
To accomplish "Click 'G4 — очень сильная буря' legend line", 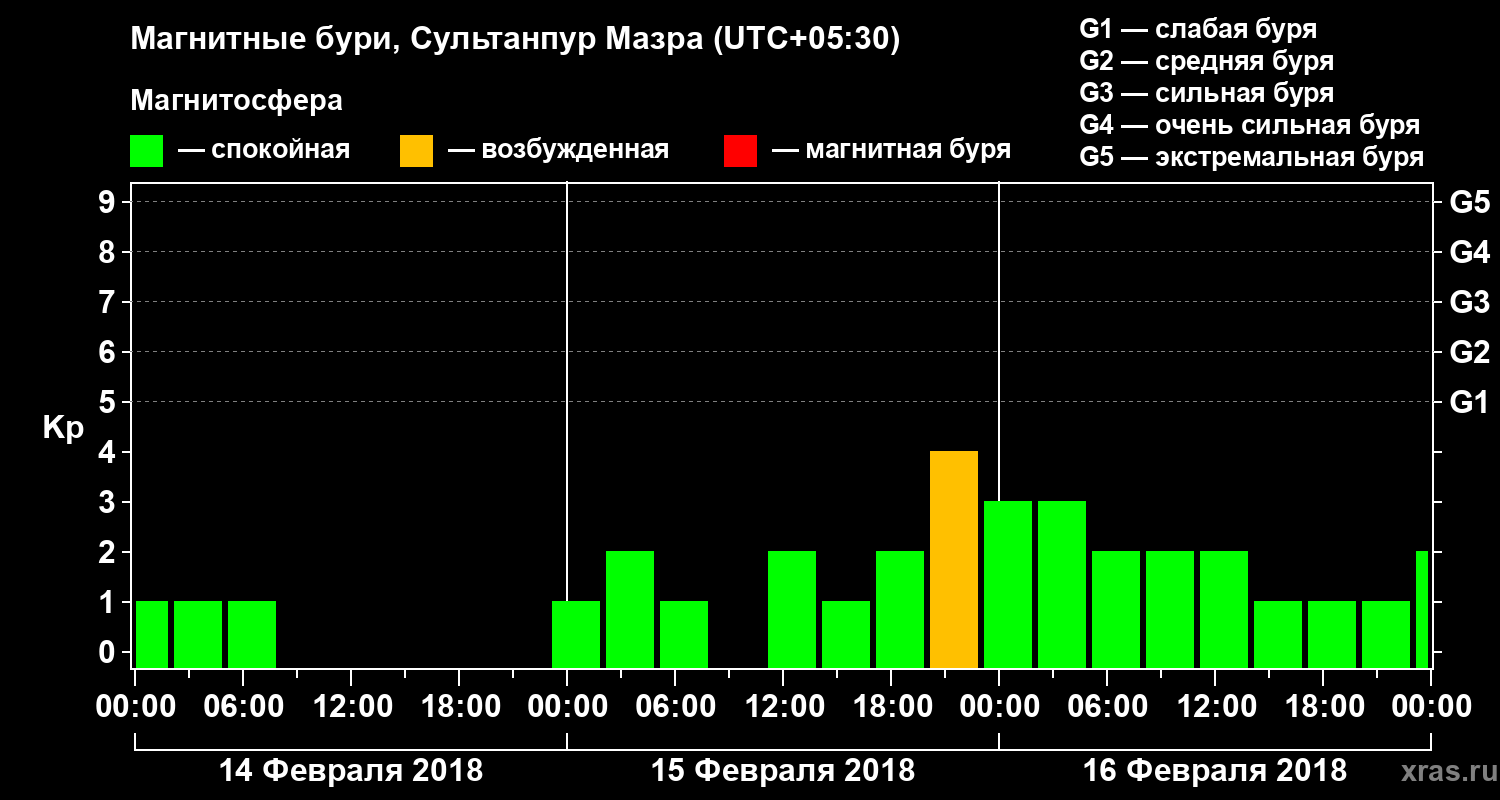I will point(1250,125).
